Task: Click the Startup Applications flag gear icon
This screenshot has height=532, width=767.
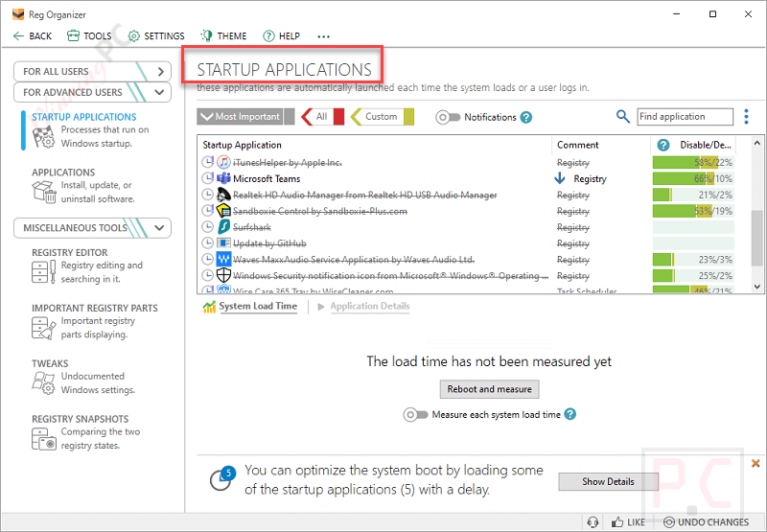Action: coord(44,137)
